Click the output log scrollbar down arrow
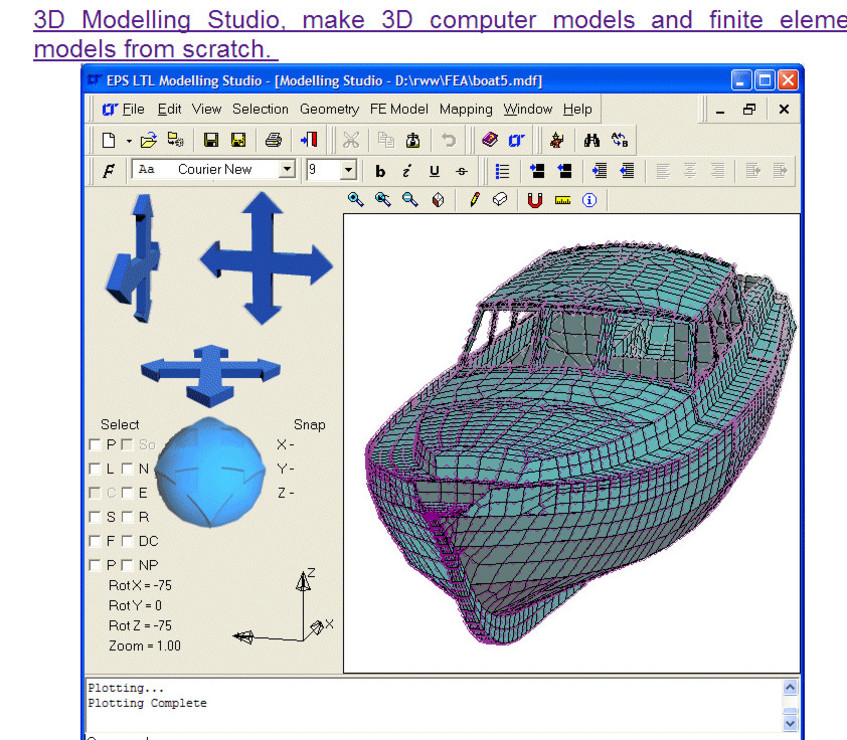The image size is (847, 740). point(790,723)
